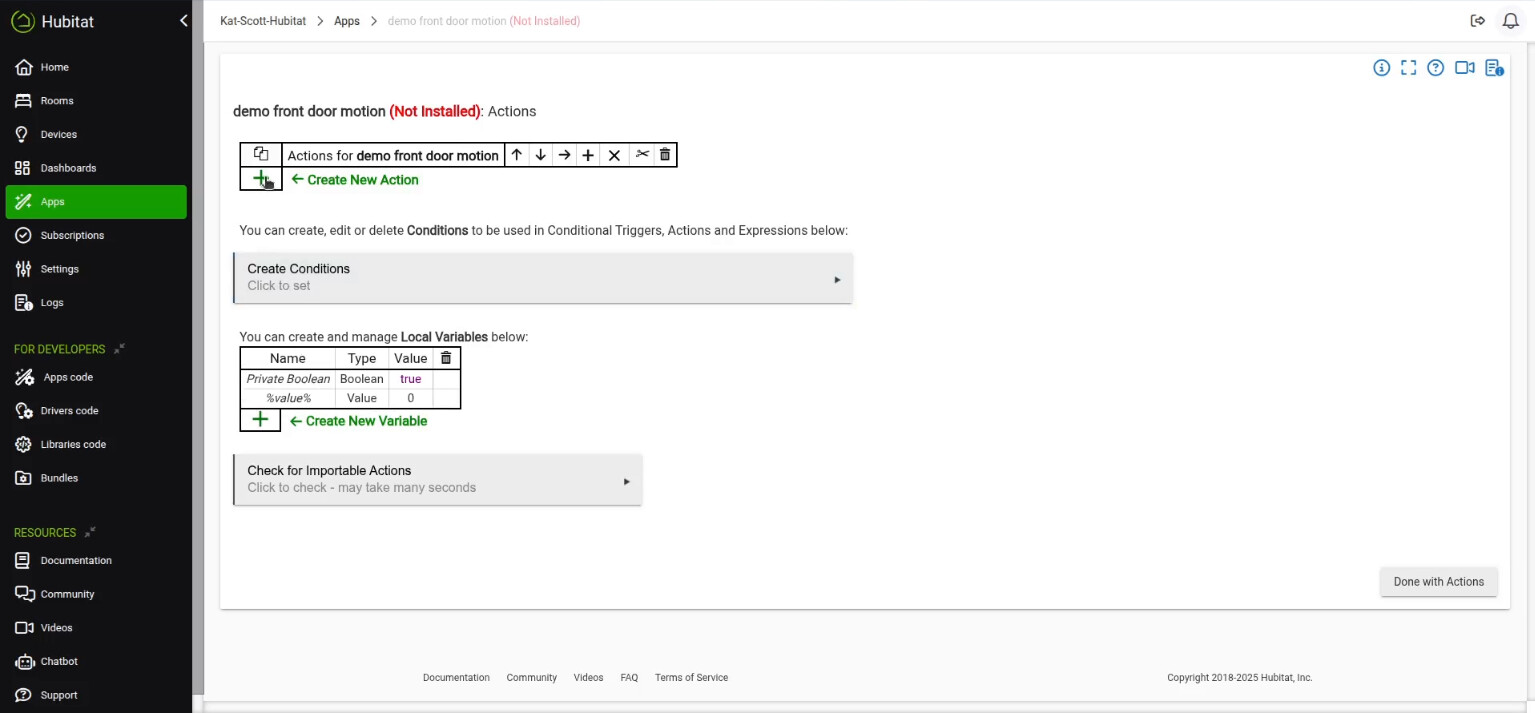
Task: Open Libraries code in sidebar
Action: point(96,444)
